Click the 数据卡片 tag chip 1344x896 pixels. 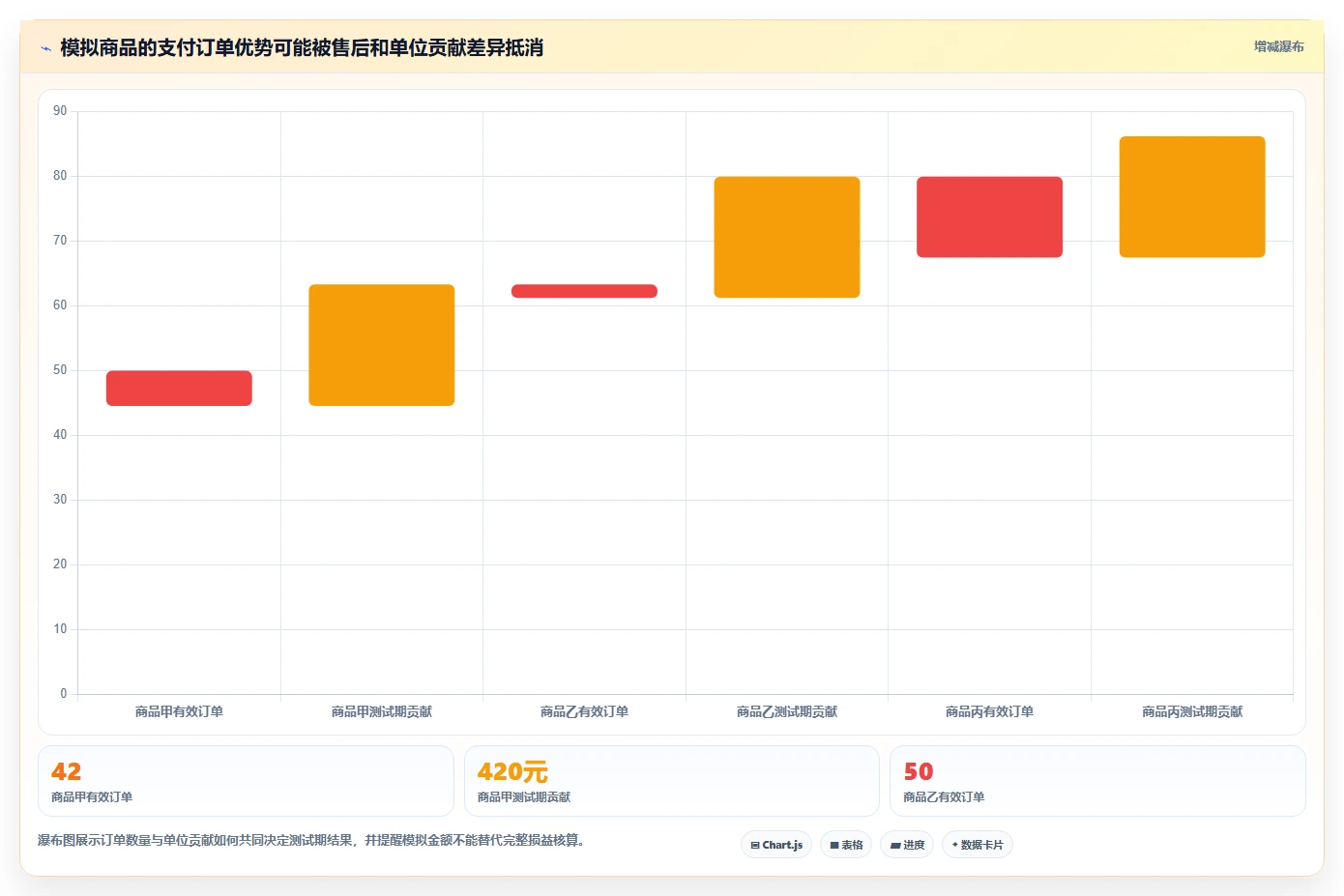[x=978, y=845]
